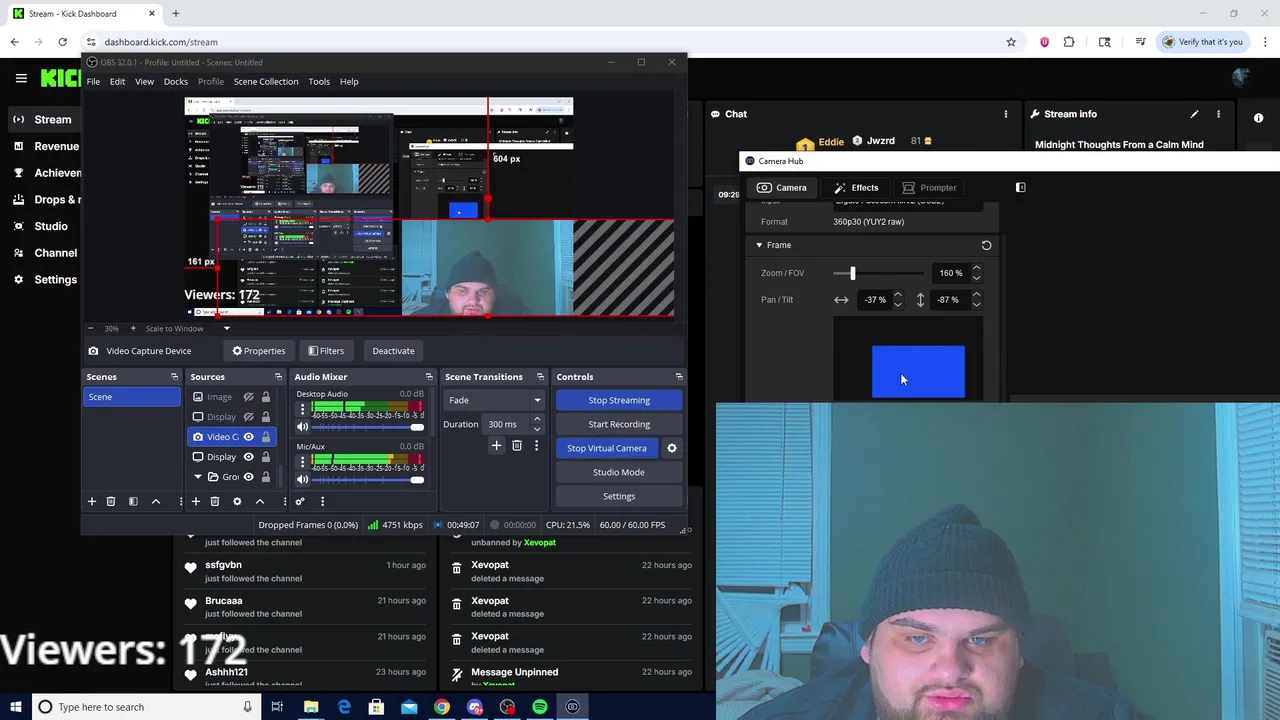Pop out the Controls dock
This screenshot has width=1280, height=720.
click(x=679, y=377)
